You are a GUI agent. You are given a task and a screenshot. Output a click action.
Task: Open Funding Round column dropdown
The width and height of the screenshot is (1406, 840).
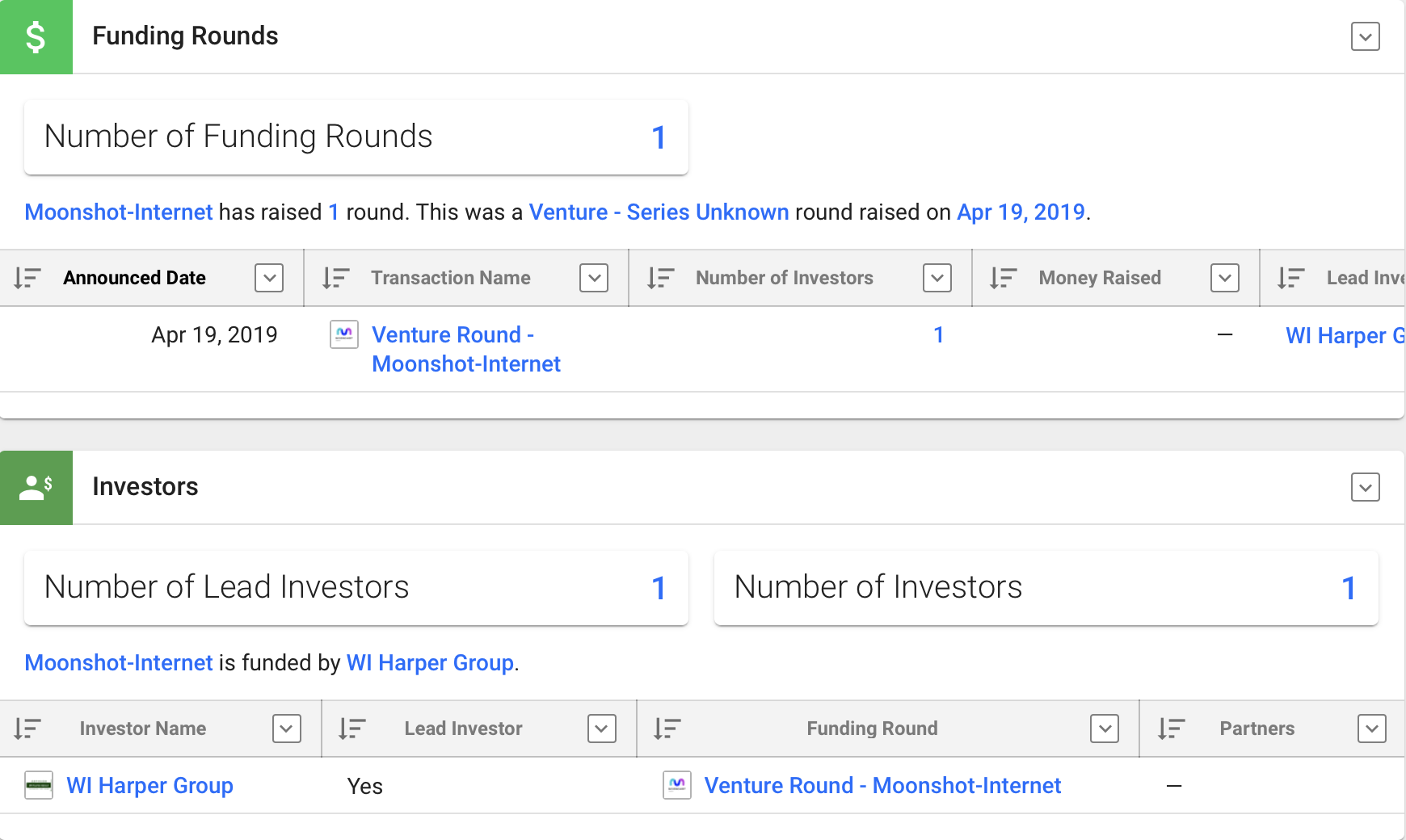[x=1105, y=729]
